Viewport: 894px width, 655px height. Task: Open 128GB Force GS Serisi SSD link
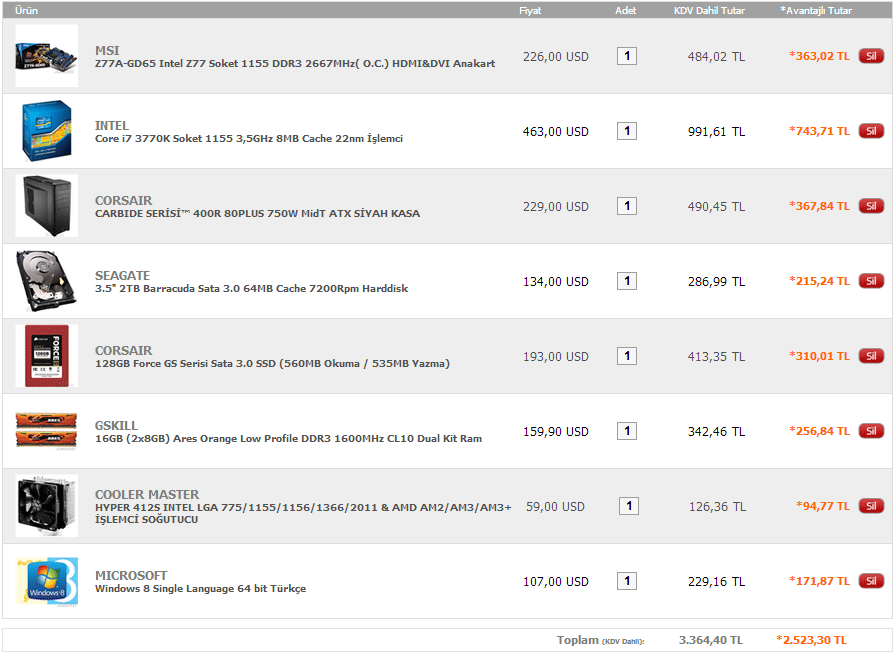pos(272,364)
